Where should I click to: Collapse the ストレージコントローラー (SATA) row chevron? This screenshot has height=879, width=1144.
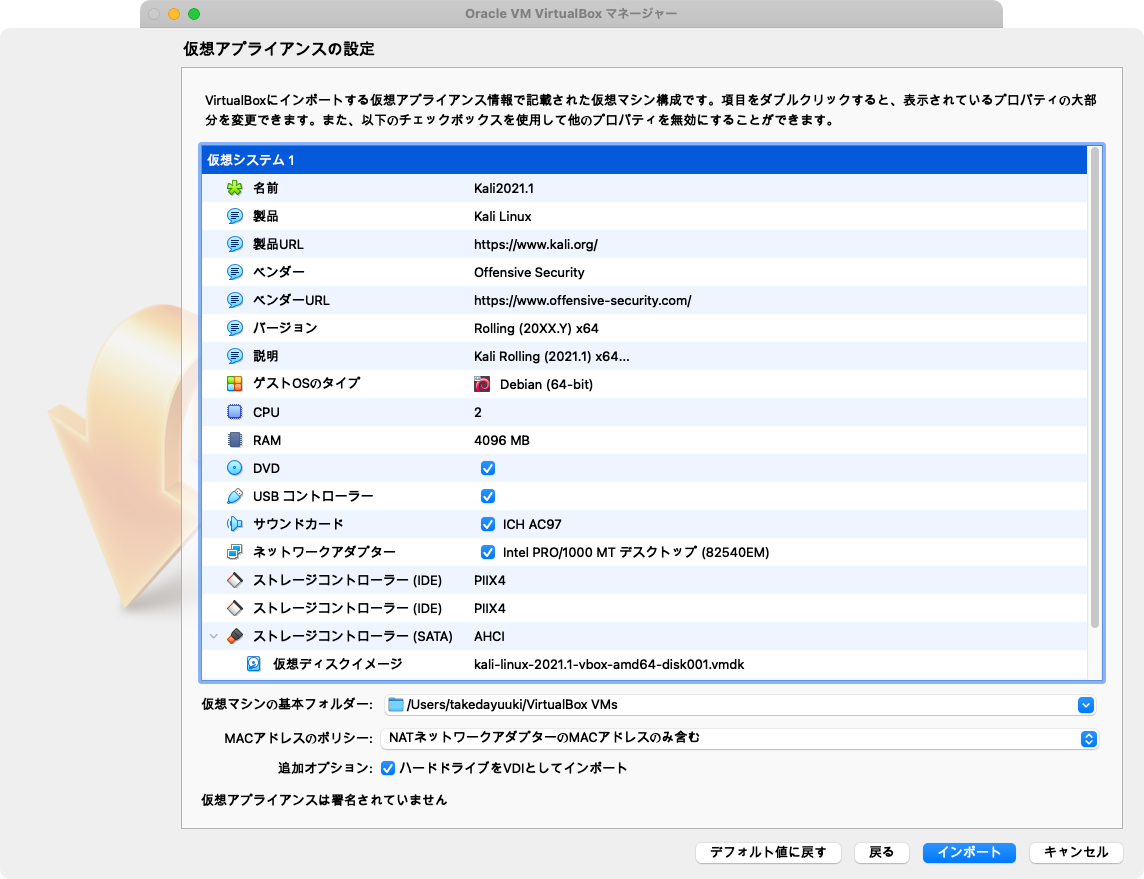tap(213, 636)
